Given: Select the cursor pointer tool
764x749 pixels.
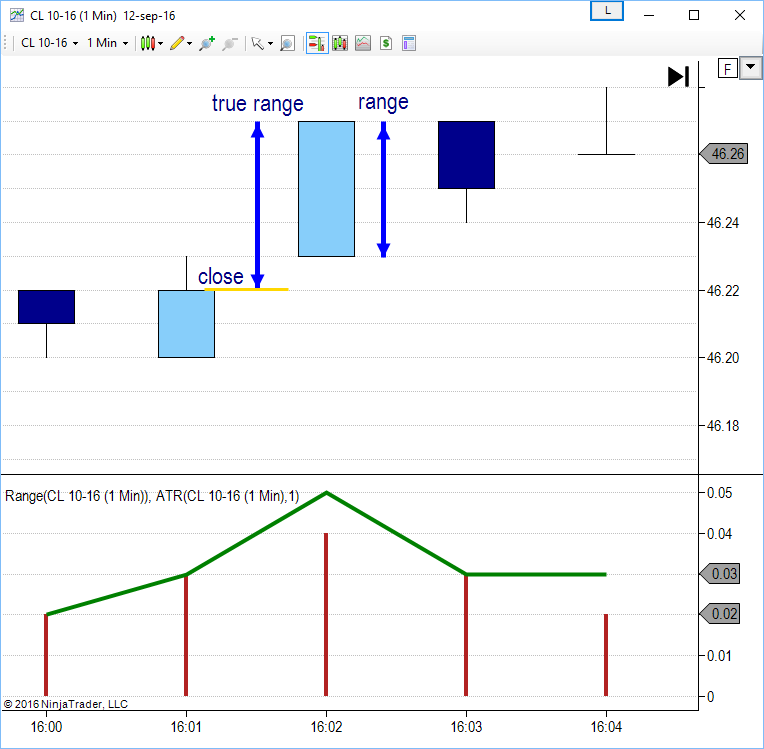Looking at the screenshot, I should (257, 43).
